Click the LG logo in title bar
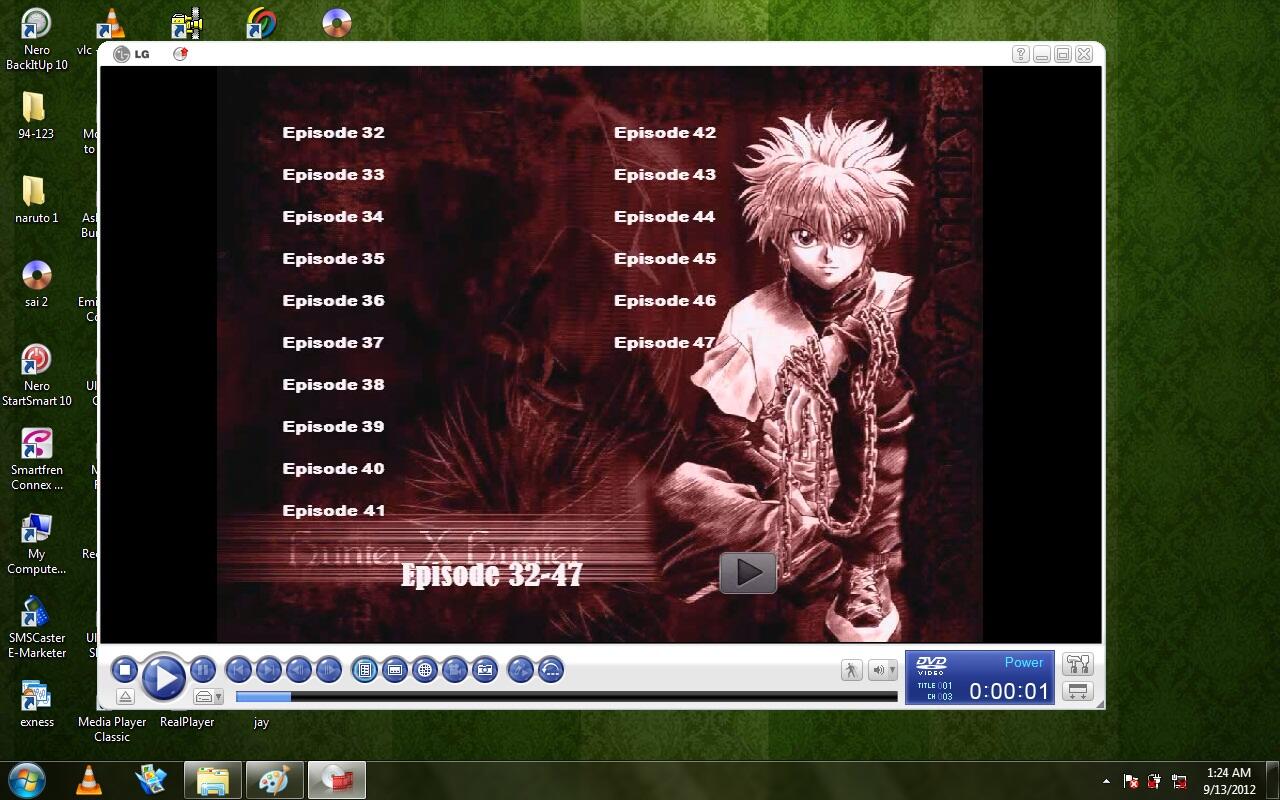This screenshot has height=800, width=1280. 132,54
